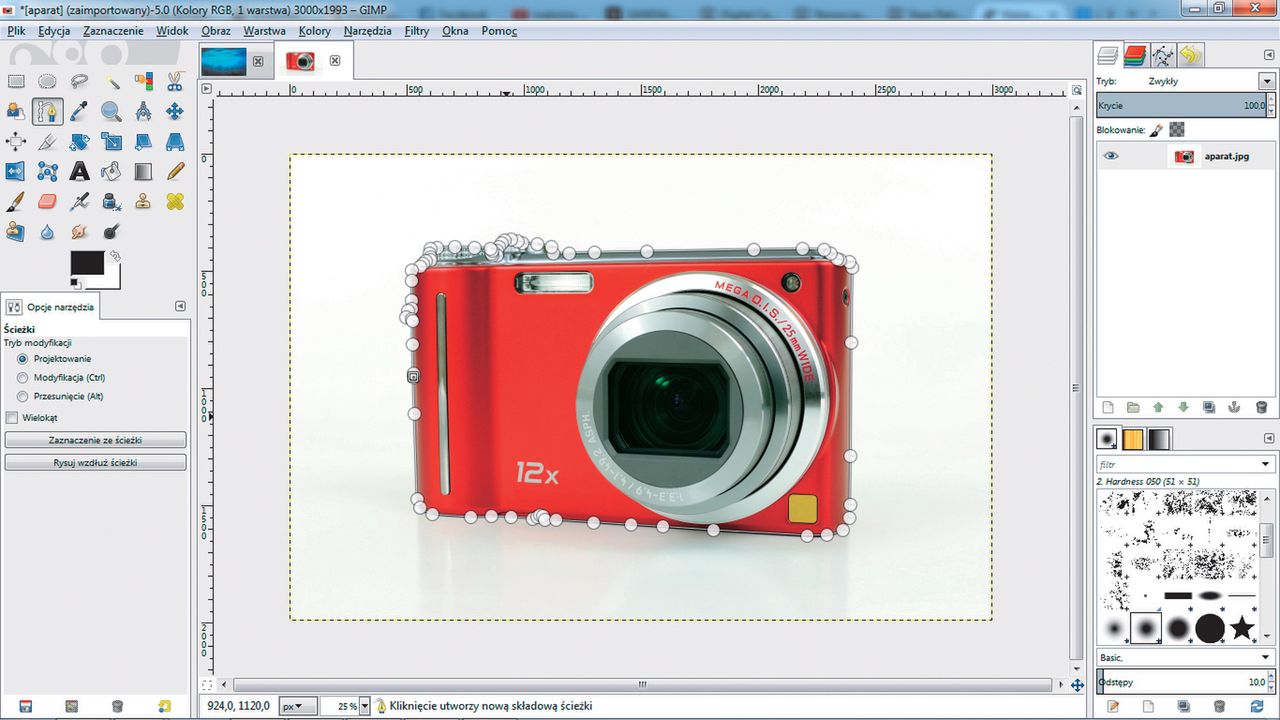
Task: Delete layer with trash icon in layers panel
Action: click(x=1261, y=408)
